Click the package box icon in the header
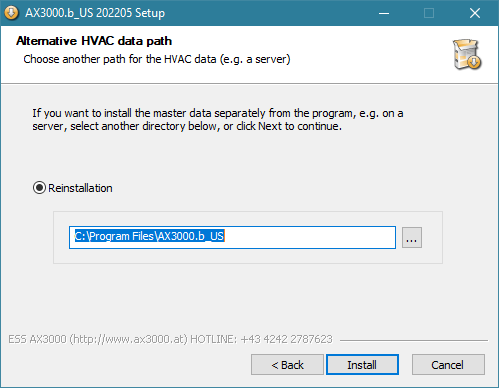The image size is (499, 388). [466, 55]
